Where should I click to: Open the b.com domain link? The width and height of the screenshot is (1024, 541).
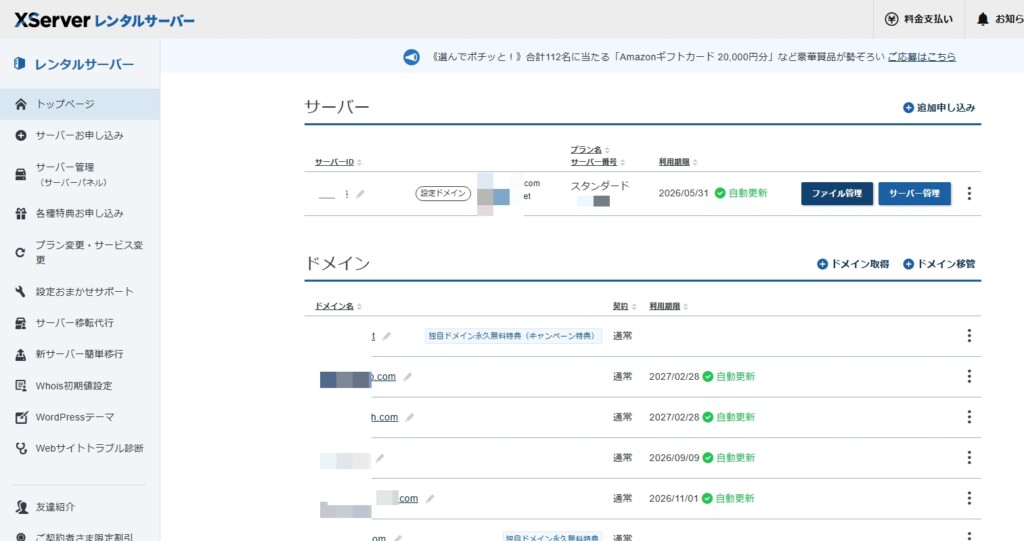pos(383,376)
